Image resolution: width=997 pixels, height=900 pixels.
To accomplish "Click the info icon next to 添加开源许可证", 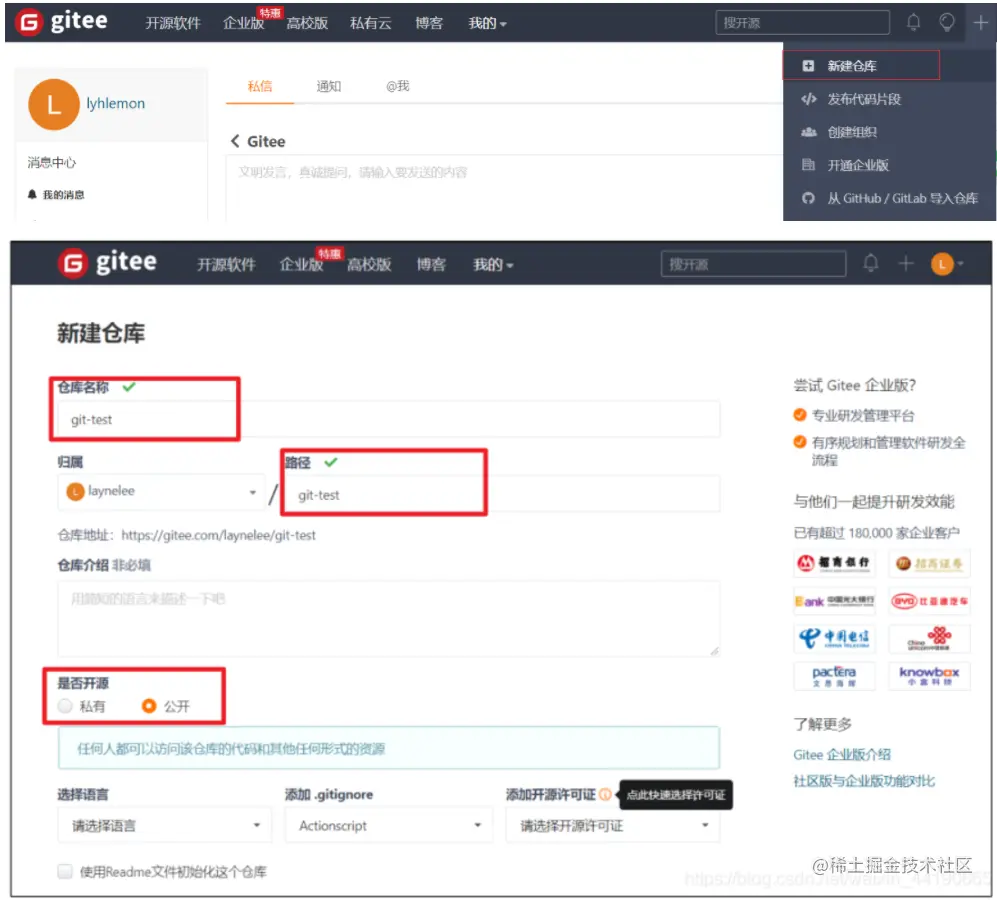I will coord(605,794).
